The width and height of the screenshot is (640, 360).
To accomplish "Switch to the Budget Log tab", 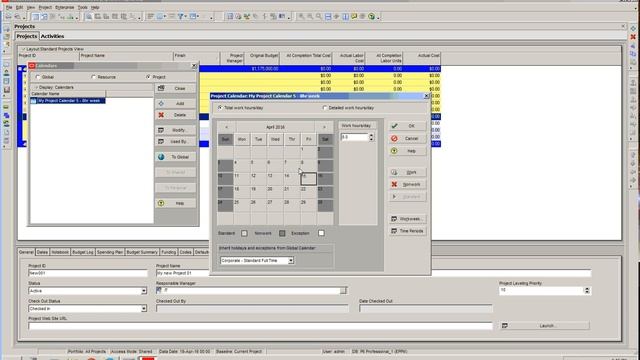I will (x=83, y=252).
